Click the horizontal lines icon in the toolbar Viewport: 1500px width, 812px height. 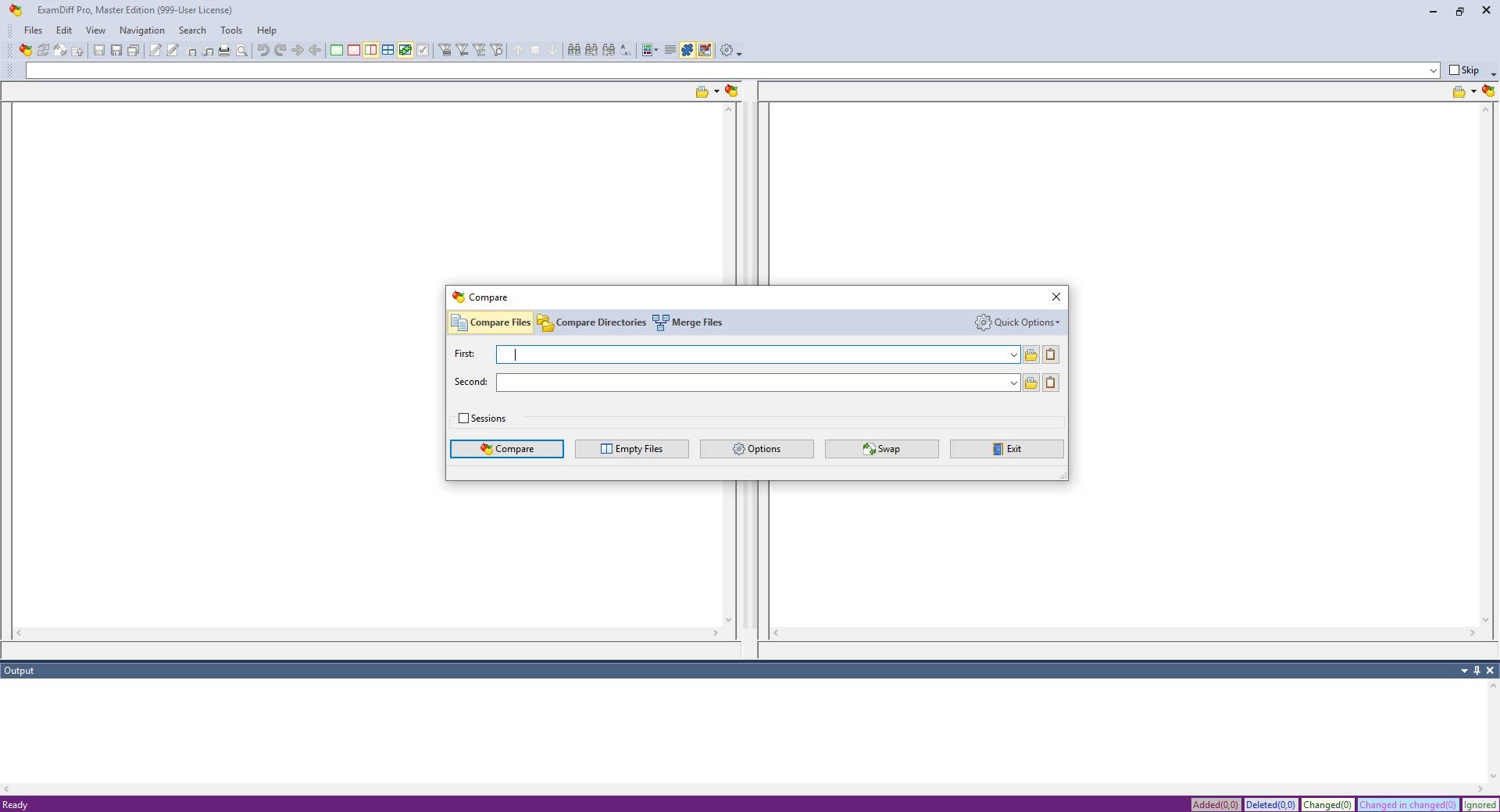tap(670, 51)
